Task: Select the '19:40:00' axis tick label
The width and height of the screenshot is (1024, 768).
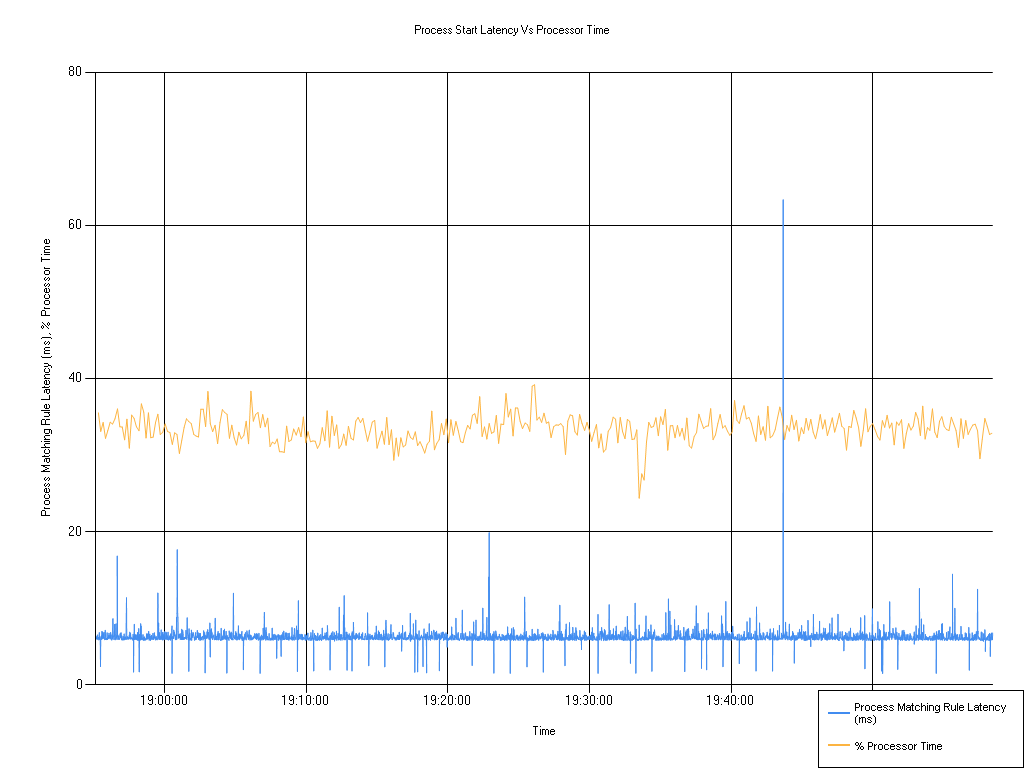Action: (x=731, y=702)
